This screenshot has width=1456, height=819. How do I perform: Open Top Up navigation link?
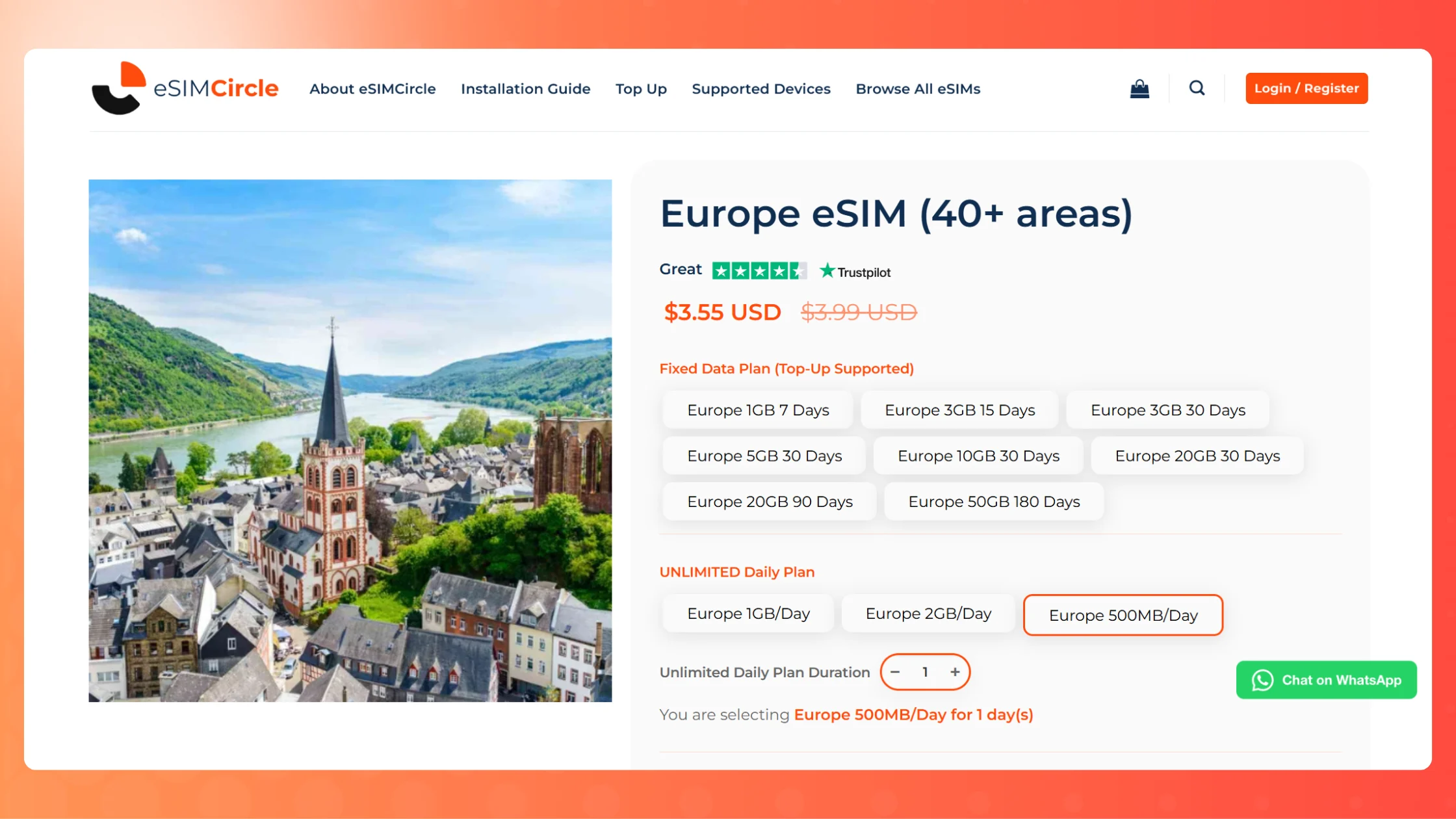(x=641, y=89)
